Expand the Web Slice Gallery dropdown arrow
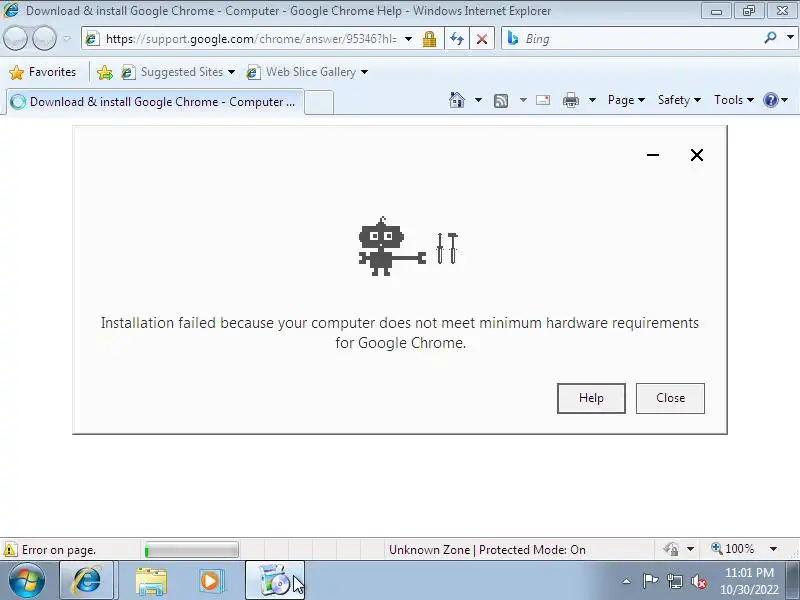 (364, 72)
